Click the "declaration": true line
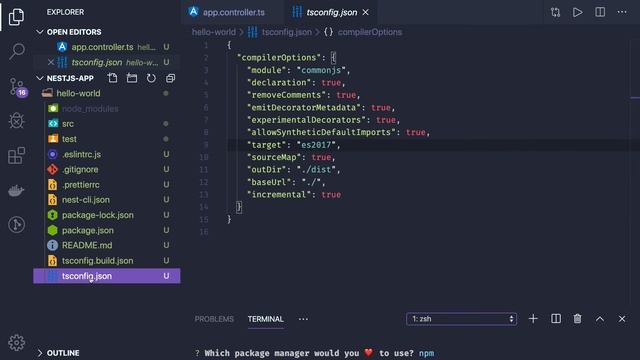Screen dimensions: 640x360 pos(296,82)
